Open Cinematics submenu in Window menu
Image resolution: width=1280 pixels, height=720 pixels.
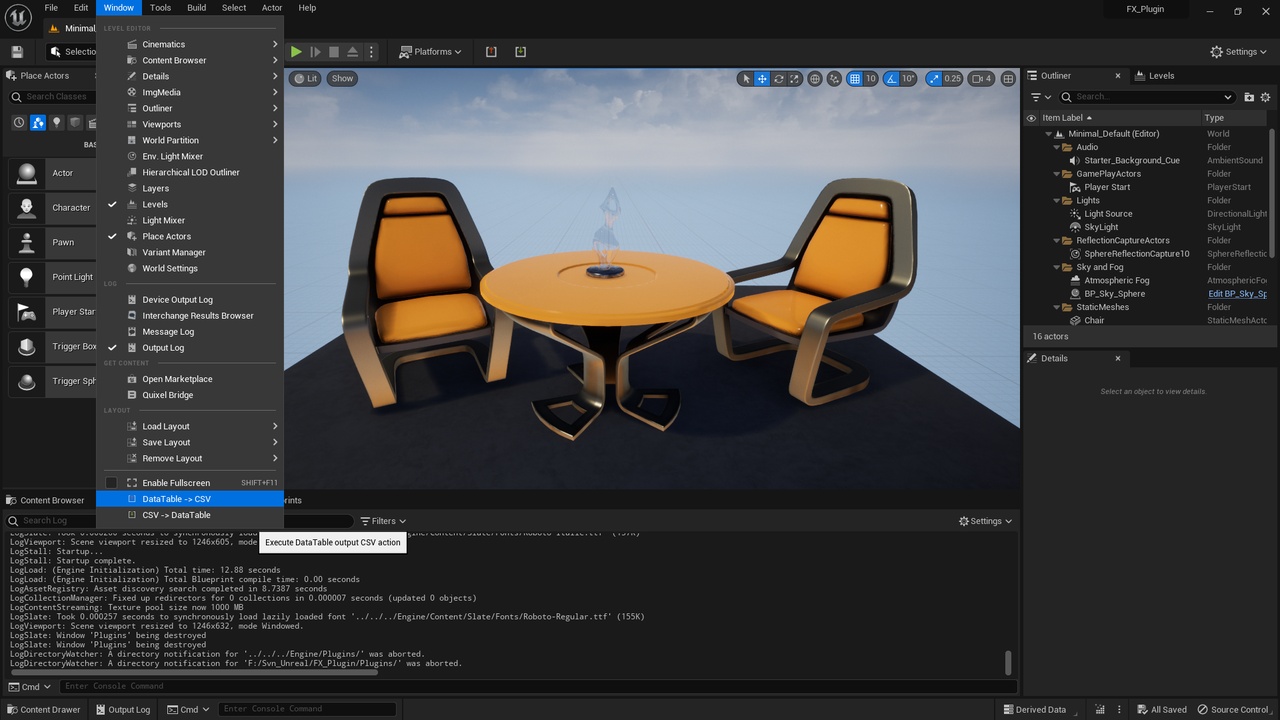(x=190, y=44)
